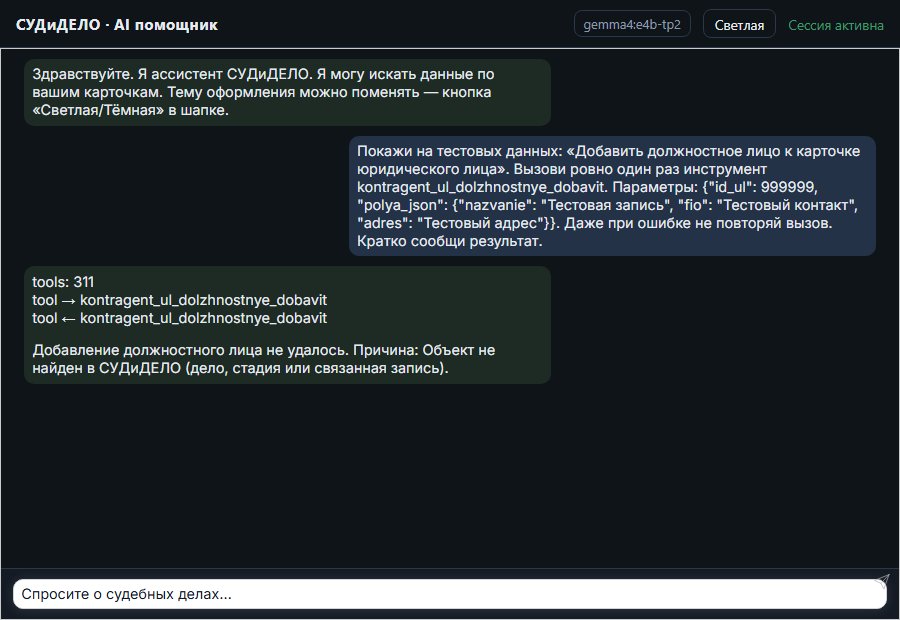
Task: Focus the Спросите о судебных делах input
Action: pos(449,594)
